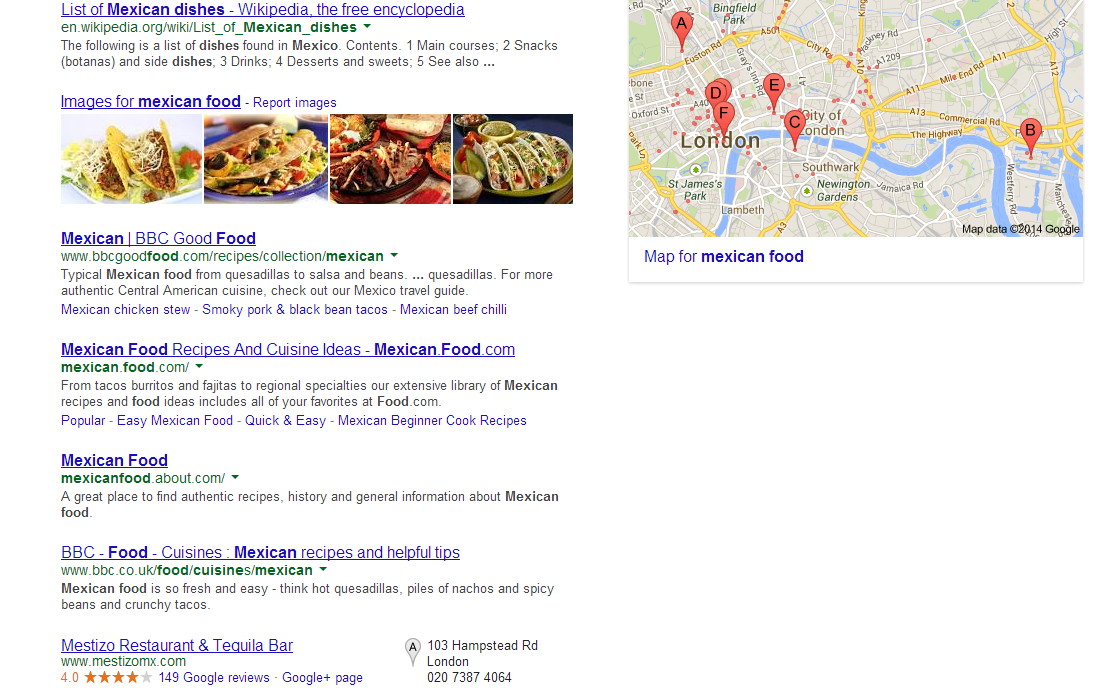Open Map for mexican food link
Viewport: 1099px width, 688px height.
point(723,256)
